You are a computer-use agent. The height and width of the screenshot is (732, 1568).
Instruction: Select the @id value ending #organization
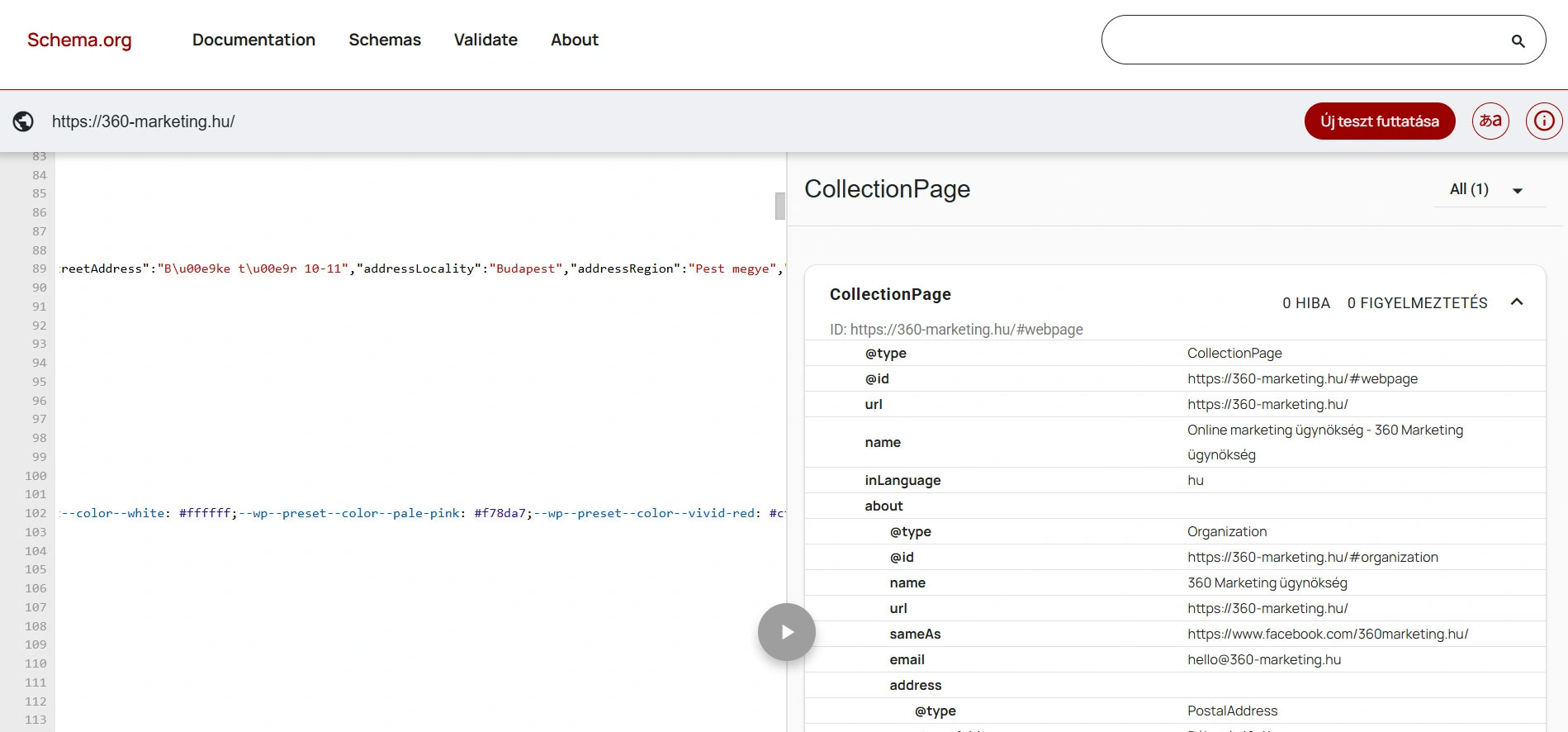[x=1313, y=557]
